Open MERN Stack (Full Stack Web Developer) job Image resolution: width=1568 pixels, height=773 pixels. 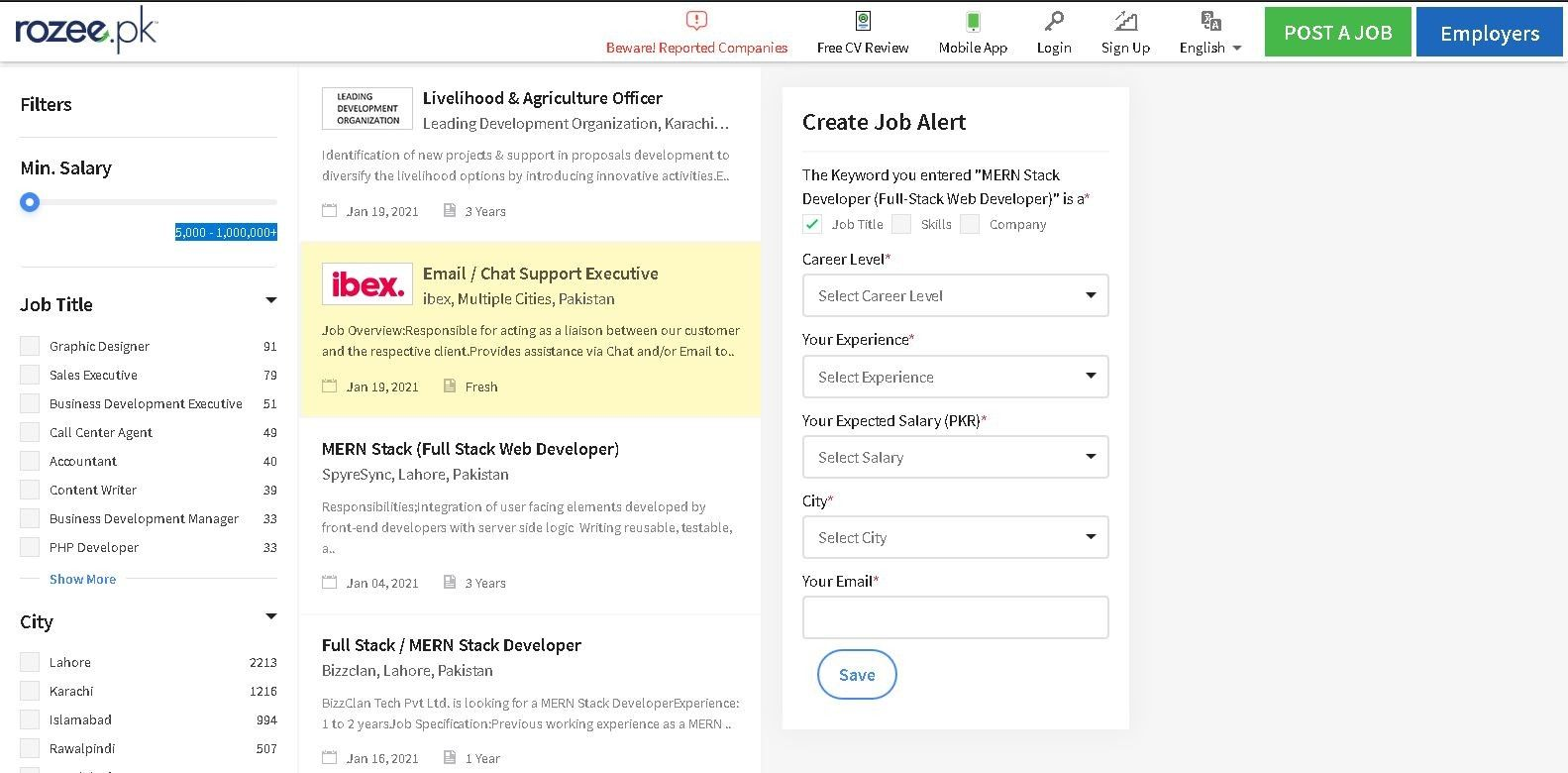coord(470,449)
